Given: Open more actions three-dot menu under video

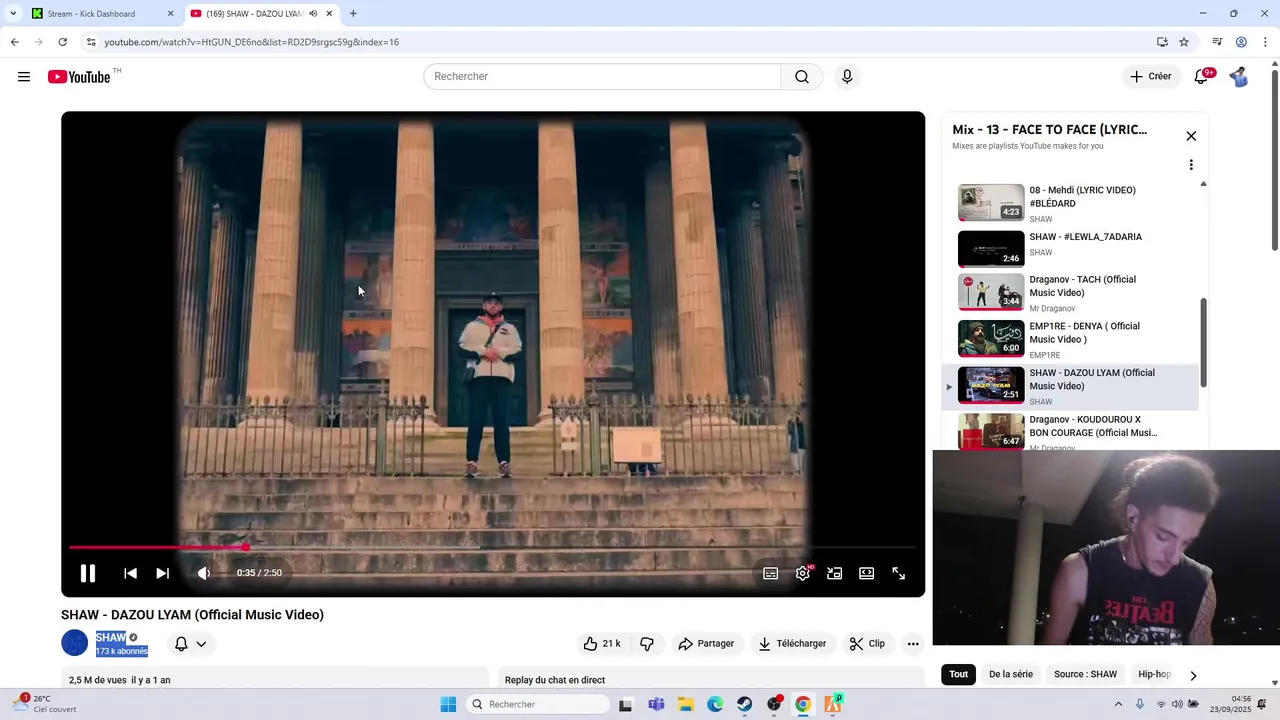Looking at the screenshot, I should coord(913,644).
